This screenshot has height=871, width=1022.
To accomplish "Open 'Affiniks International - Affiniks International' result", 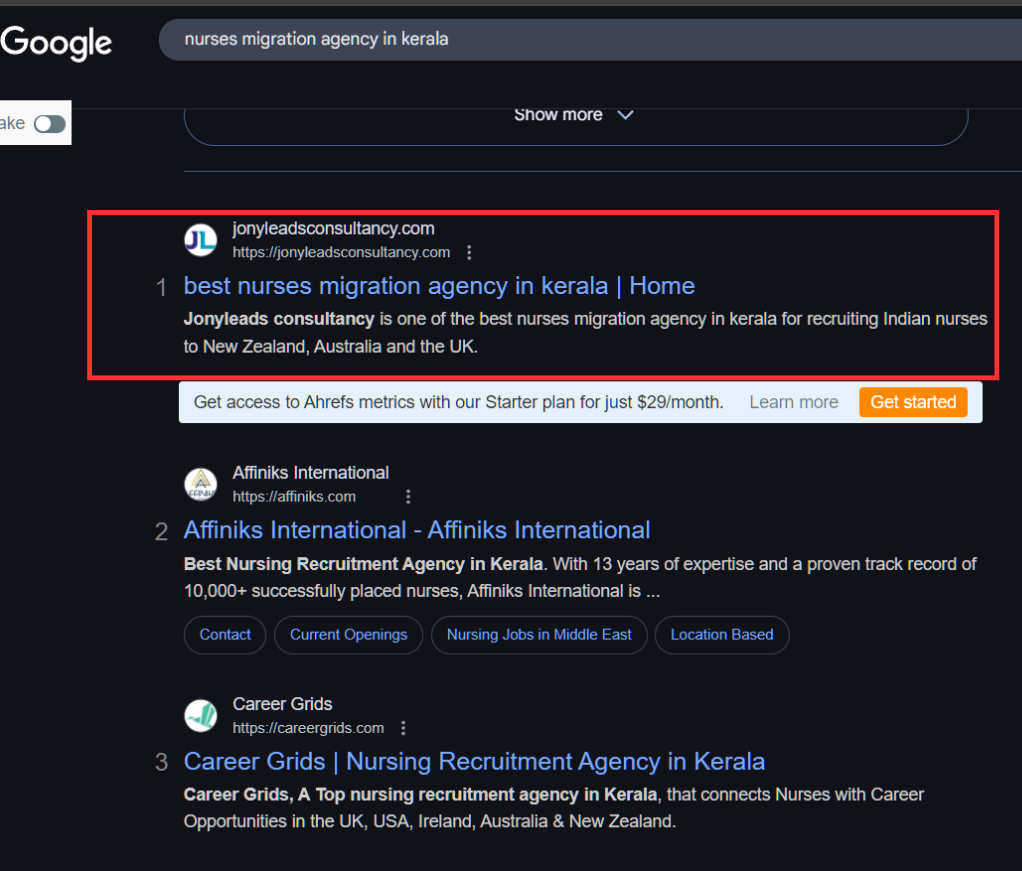I will coord(417,530).
